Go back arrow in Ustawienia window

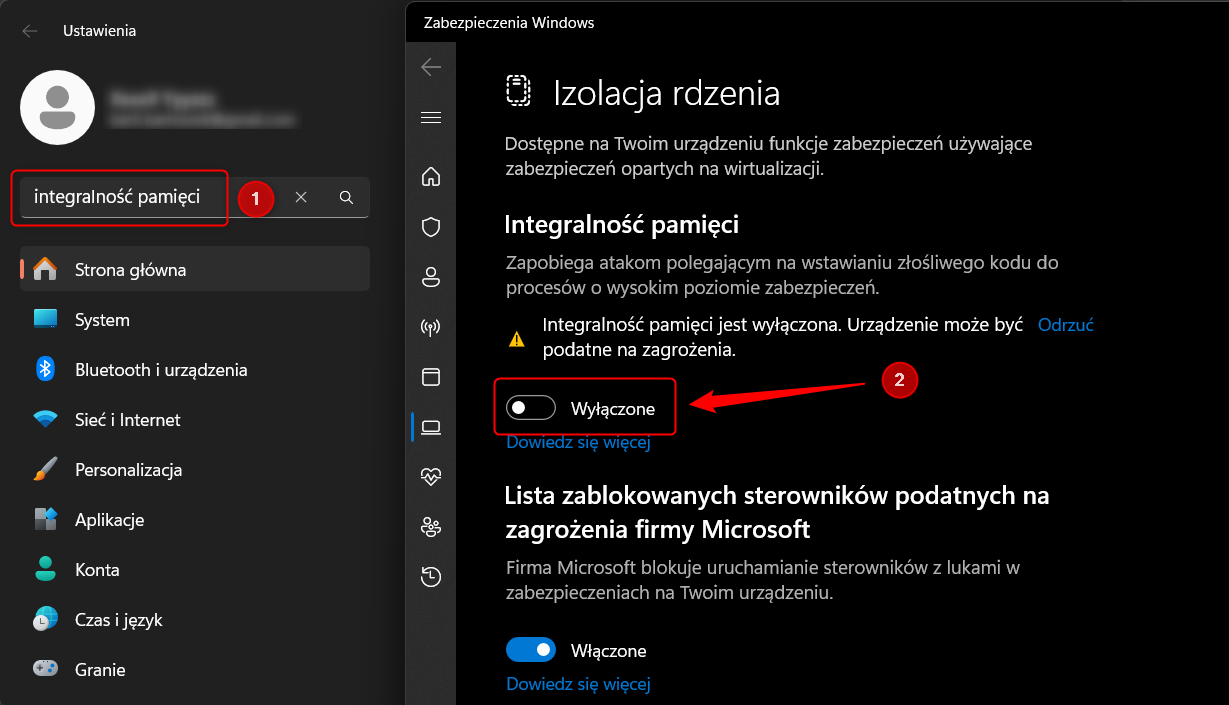[30, 31]
